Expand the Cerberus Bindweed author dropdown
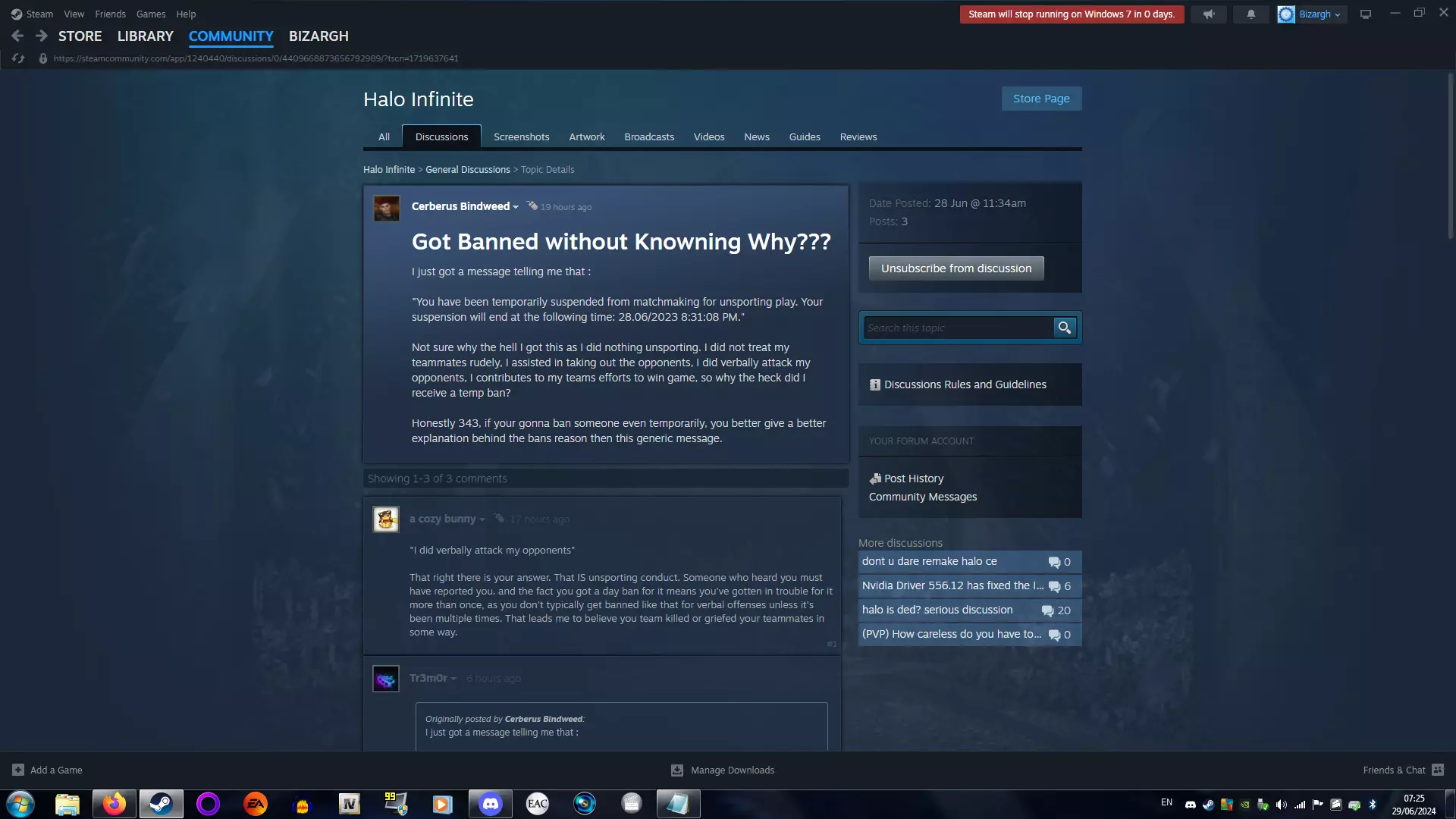The image size is (1456, 819). (516, 207)
